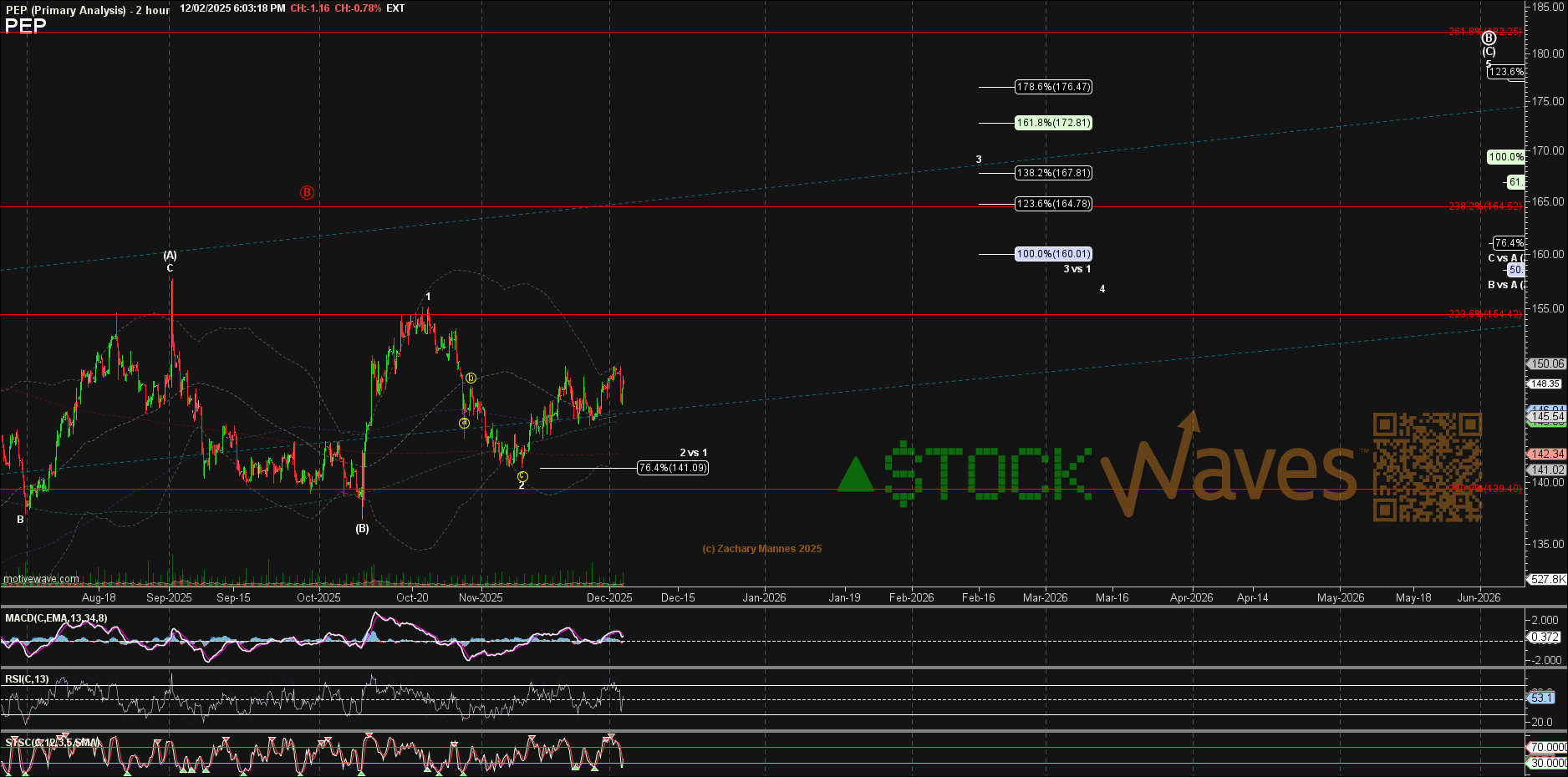Click the 76.4%(141.09) retracement label

672,468
